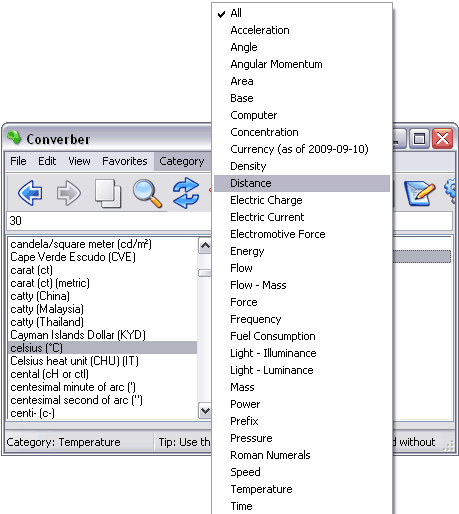The width and height of the screenshot is (459, 514).
Task: Choose Energy category
Action: [x=302, y=251]
